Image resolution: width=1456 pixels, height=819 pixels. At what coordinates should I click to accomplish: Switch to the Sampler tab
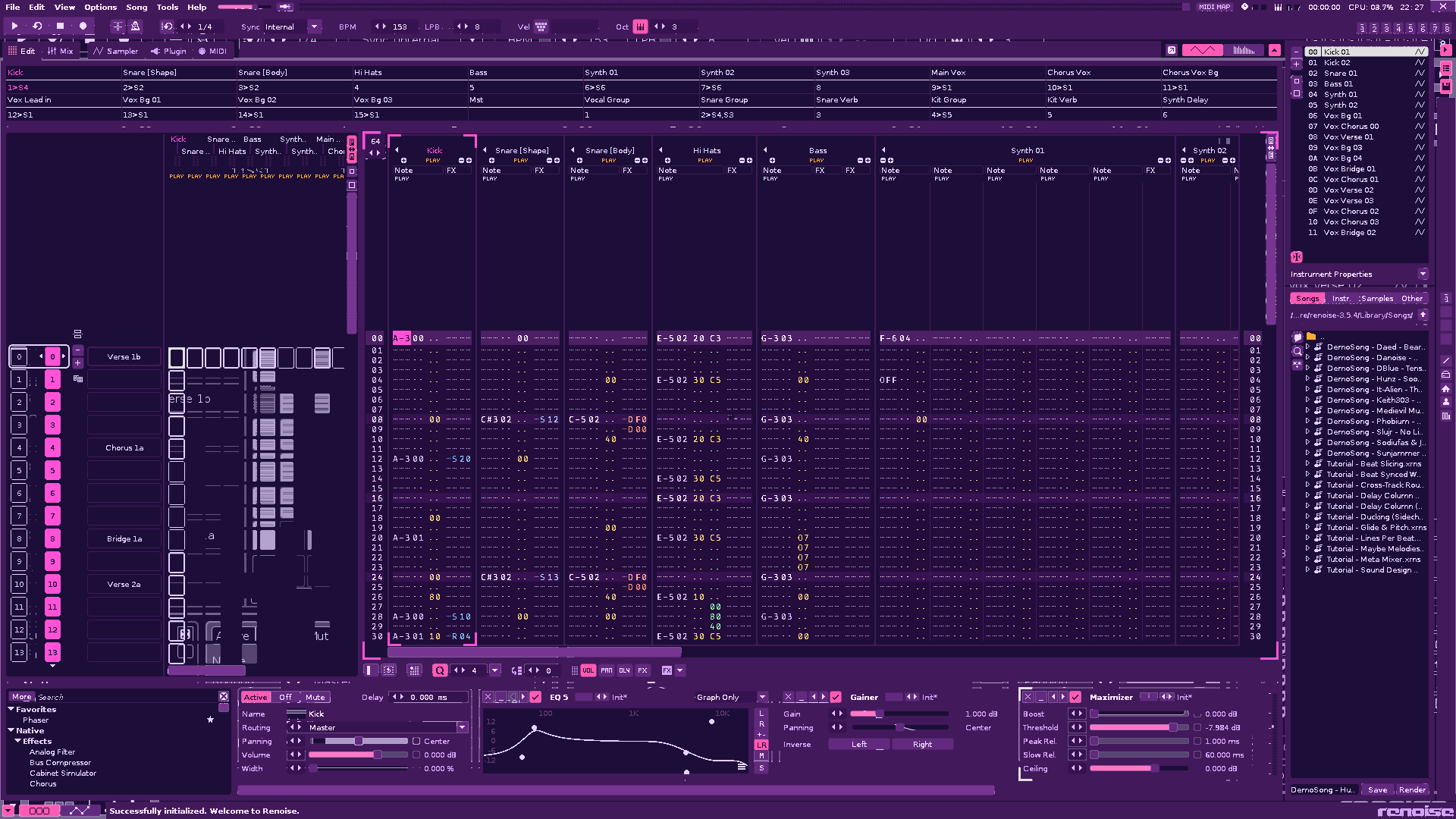pyautogui.click(x=116, y=51)
